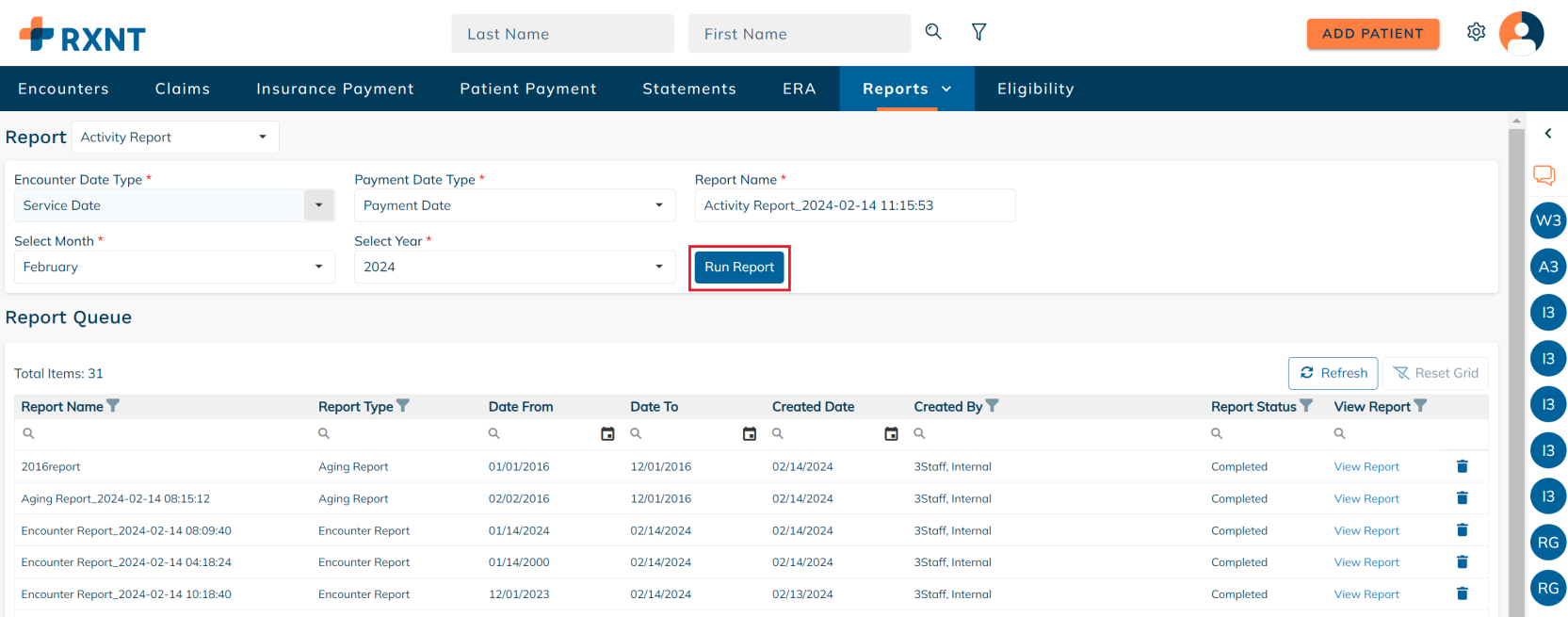Click the patient search magnifier icon

coord(933,32)
